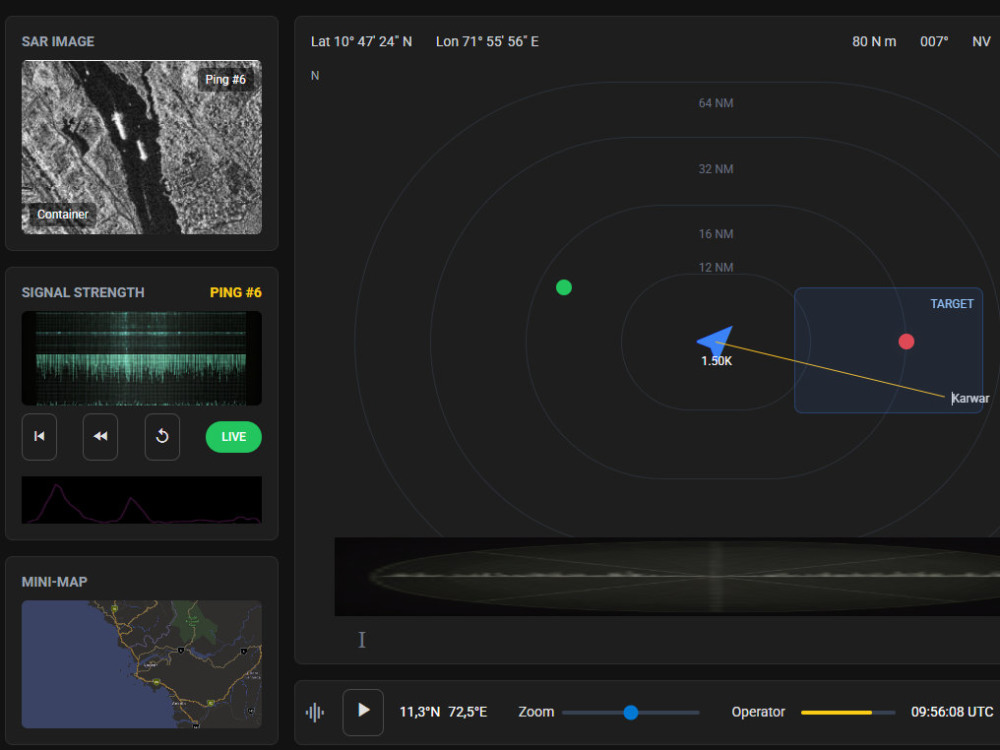Select the green contact dot on radar
Viewport: 1000px width, 750px height.
pos(564,288)
